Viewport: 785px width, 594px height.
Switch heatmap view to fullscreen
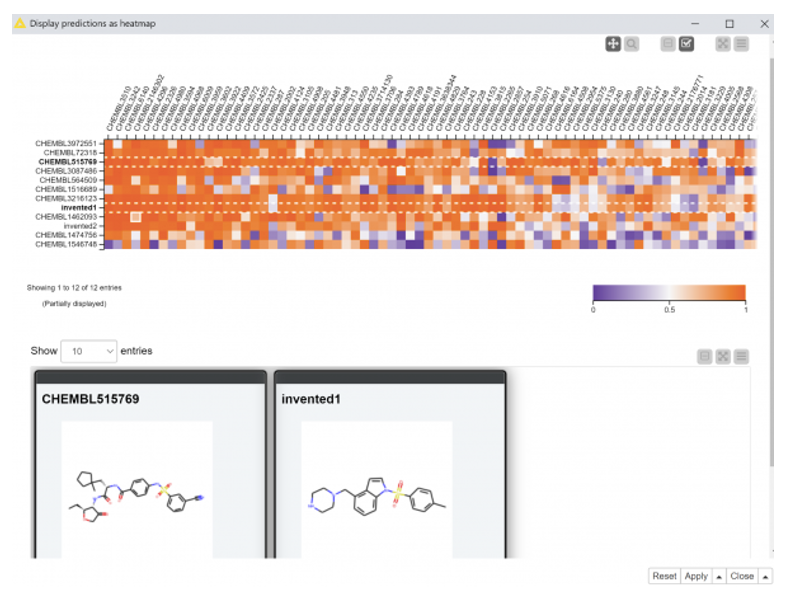tap(723, 44)
